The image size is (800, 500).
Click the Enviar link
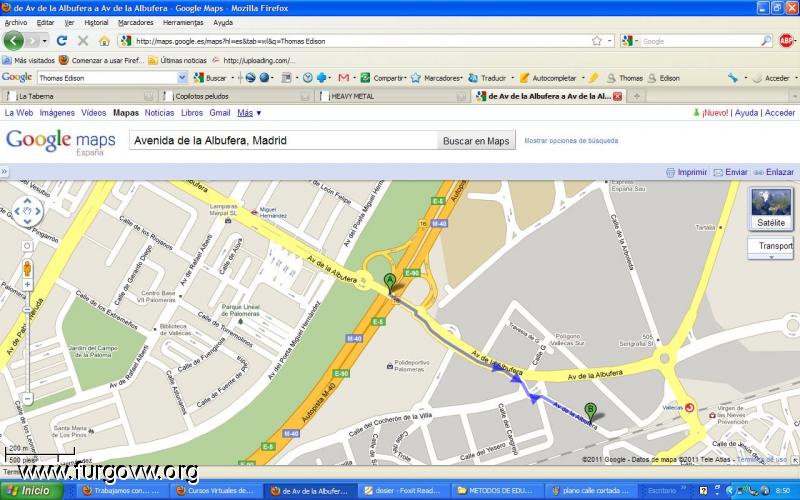[731, 172]
